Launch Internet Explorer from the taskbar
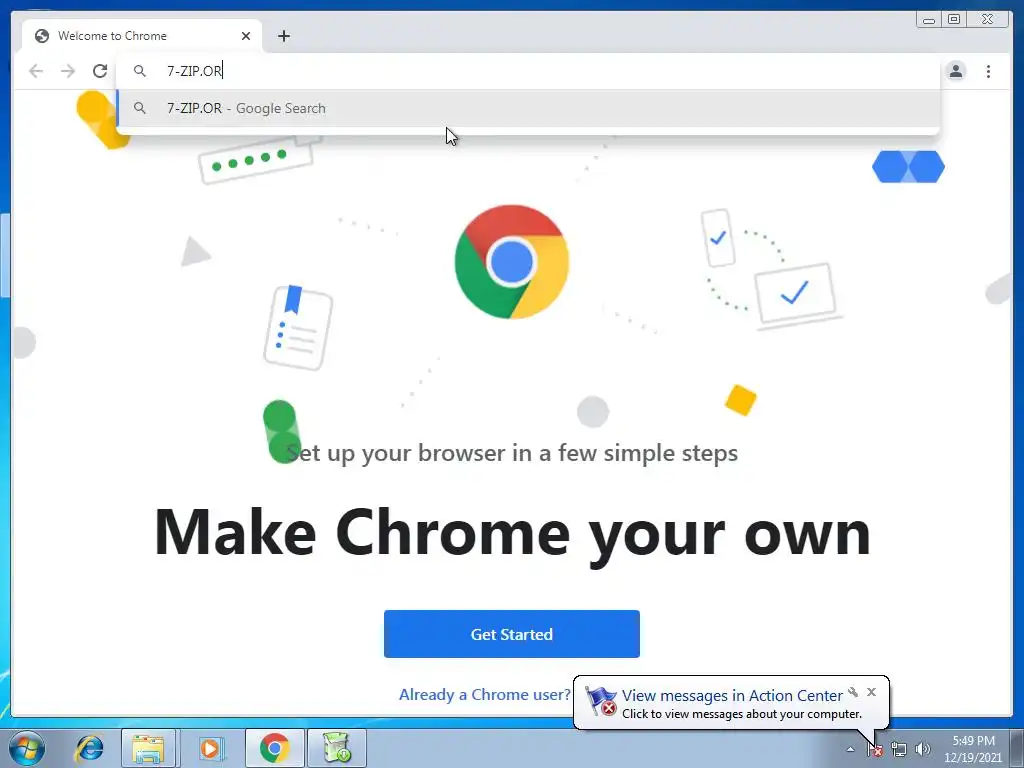 (89, 748)
